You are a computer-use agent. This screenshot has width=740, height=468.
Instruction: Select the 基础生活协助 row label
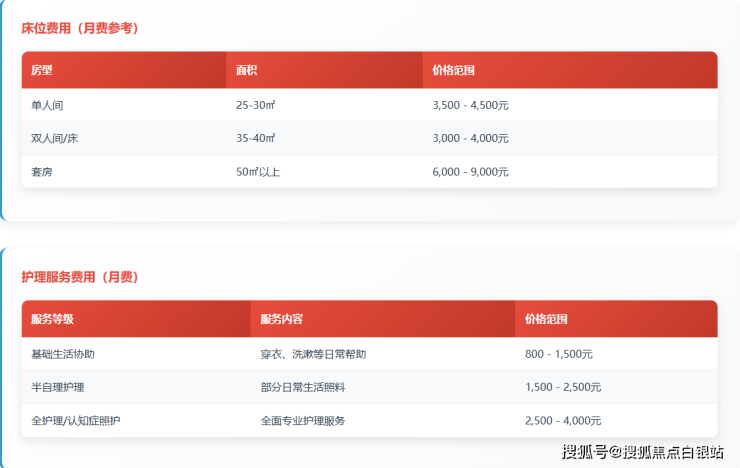pos(63,354)
